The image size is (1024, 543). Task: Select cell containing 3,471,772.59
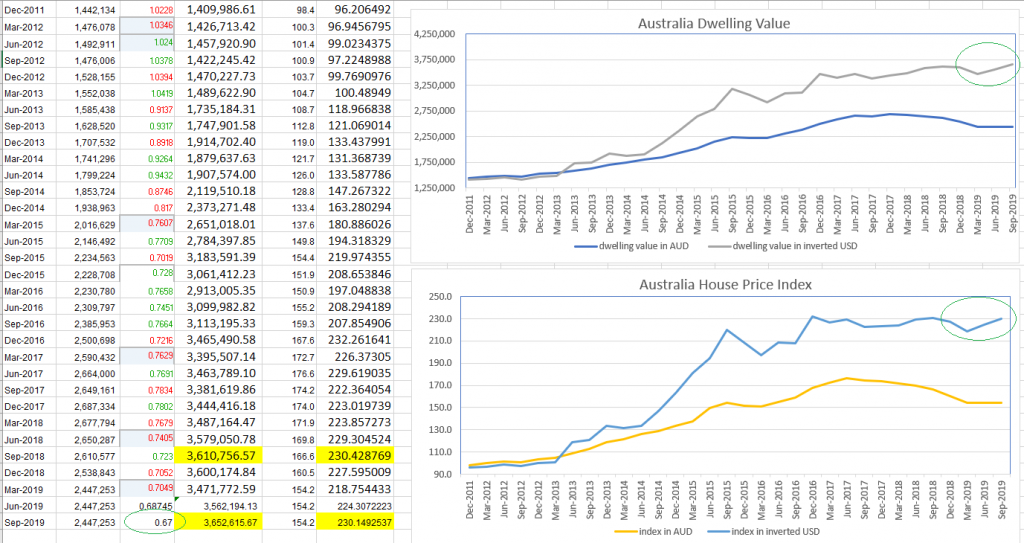(221, 488)
